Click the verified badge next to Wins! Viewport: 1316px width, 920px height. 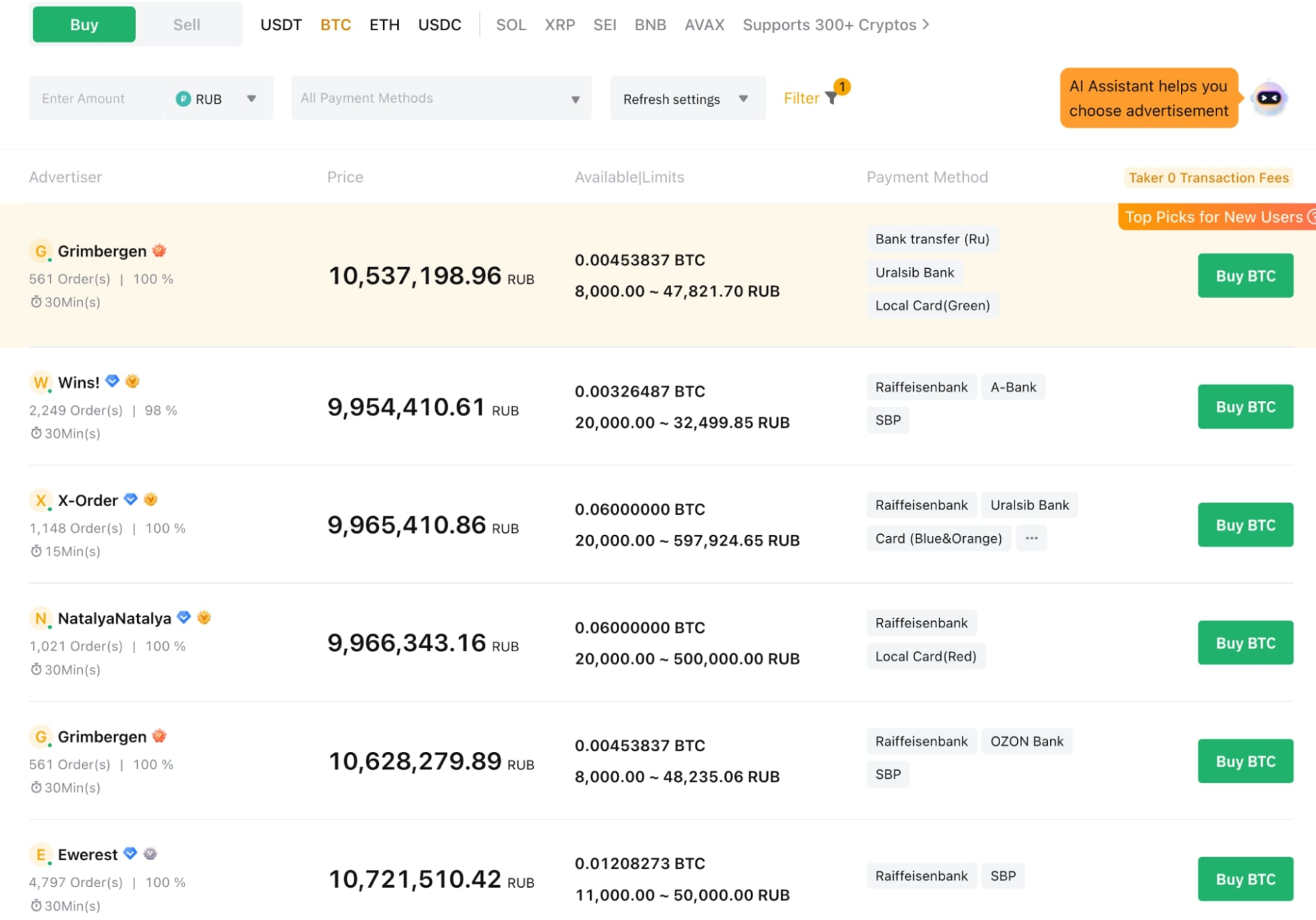click(x=112, y=381)
